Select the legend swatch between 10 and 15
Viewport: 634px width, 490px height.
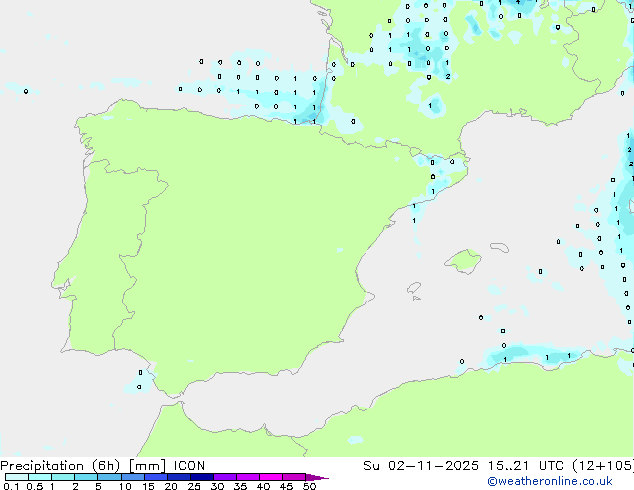pyautogui.click(x=132, y=477)
